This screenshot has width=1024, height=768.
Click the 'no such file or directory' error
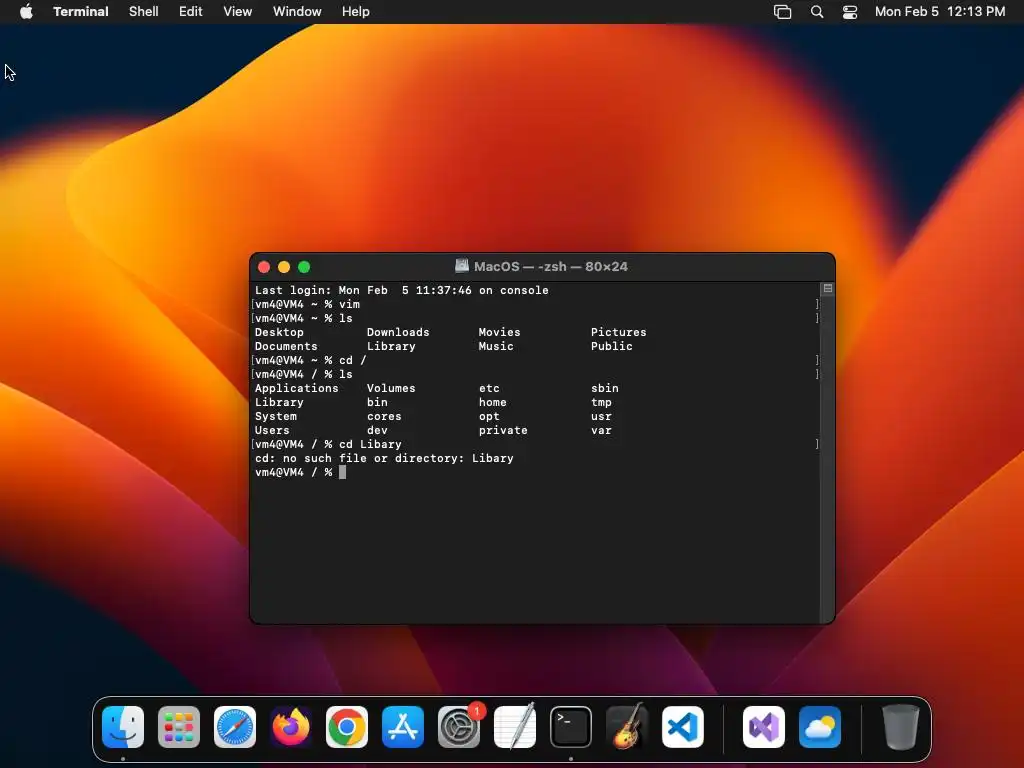(x=384, y=458)
